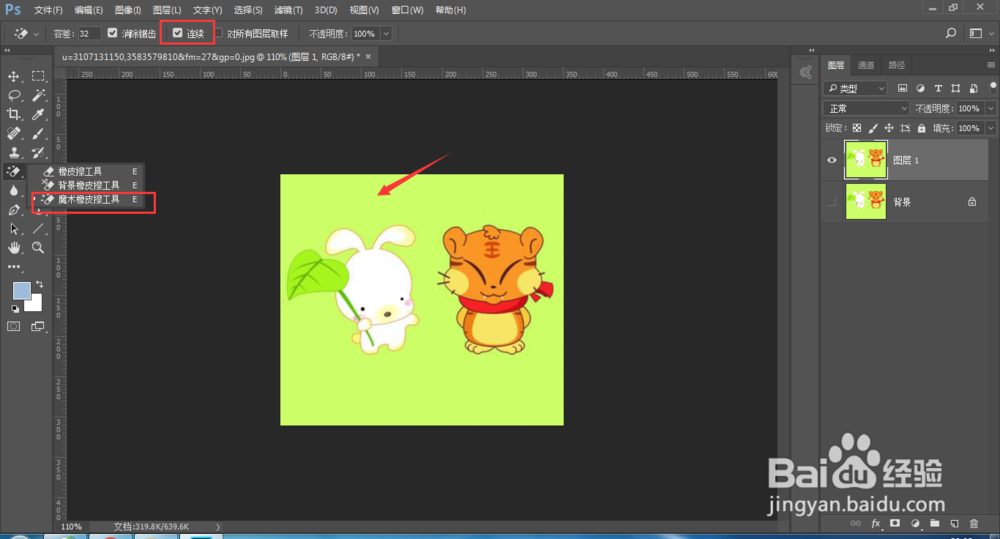Select the Healing Brush tool

tap(13, 133)
